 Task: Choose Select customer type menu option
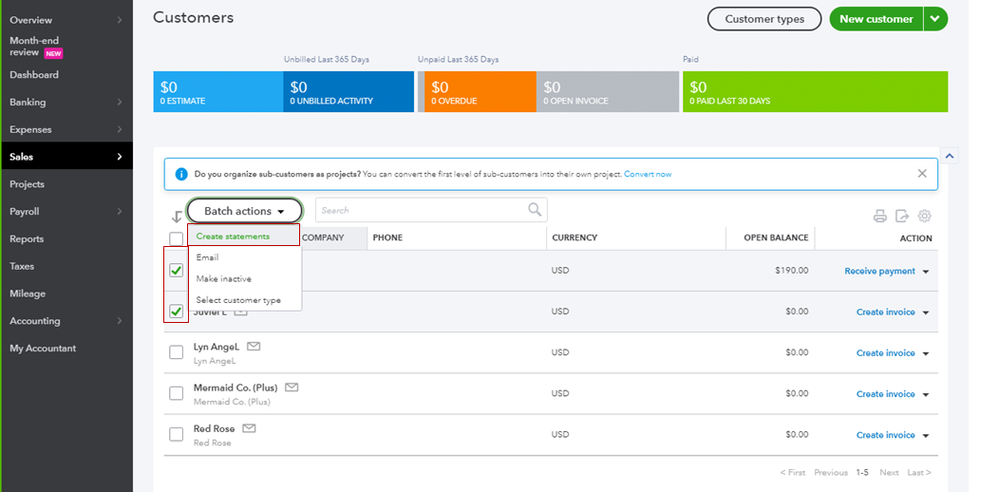[243, 300]
